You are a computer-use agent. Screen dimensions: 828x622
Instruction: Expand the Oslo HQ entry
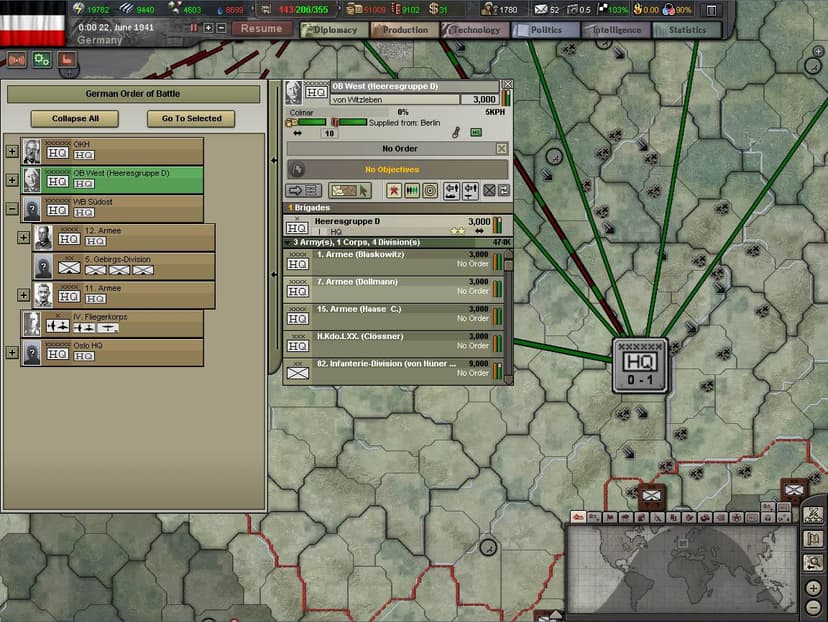12,353
